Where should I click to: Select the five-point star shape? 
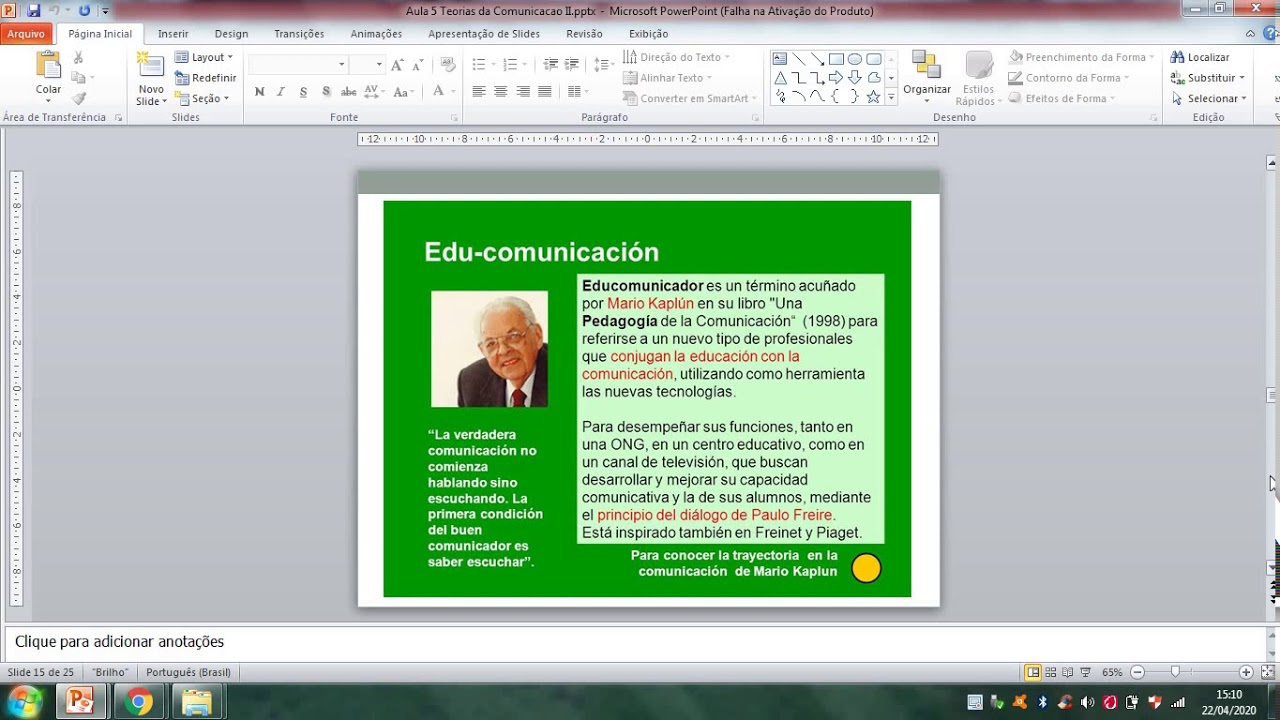(x=873, y=97)
